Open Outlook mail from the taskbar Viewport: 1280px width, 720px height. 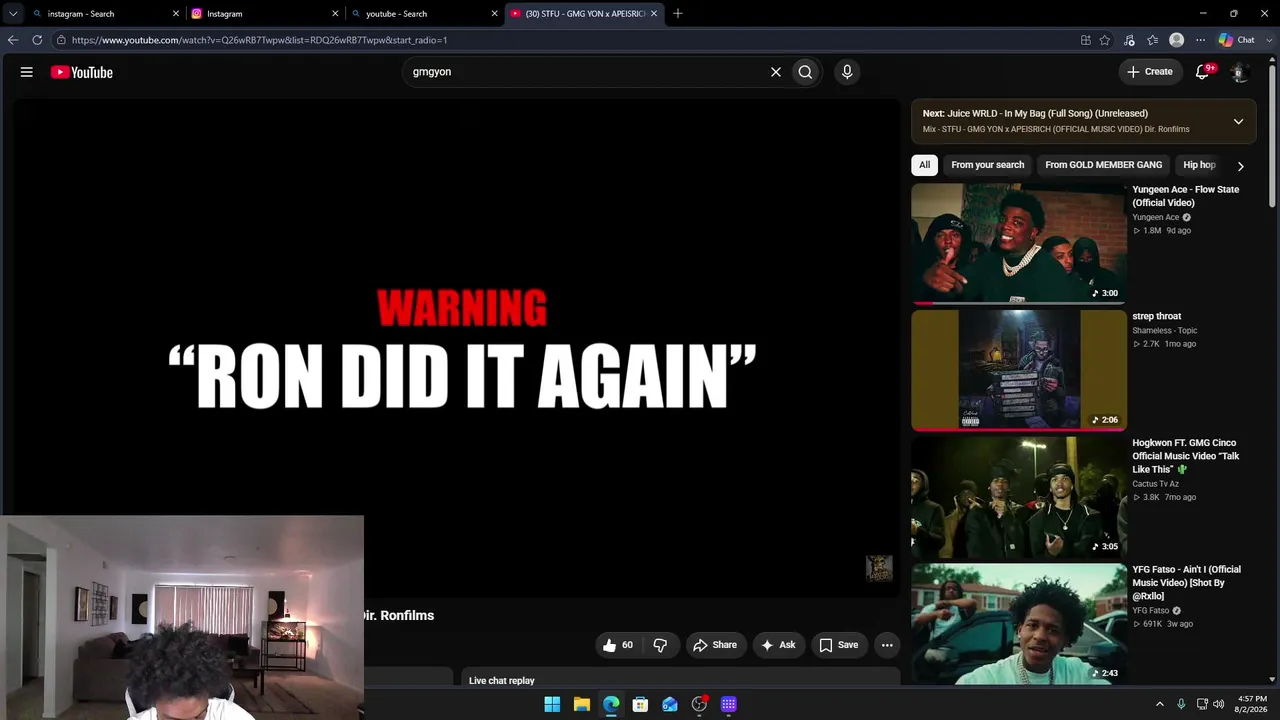coord(670,704)
